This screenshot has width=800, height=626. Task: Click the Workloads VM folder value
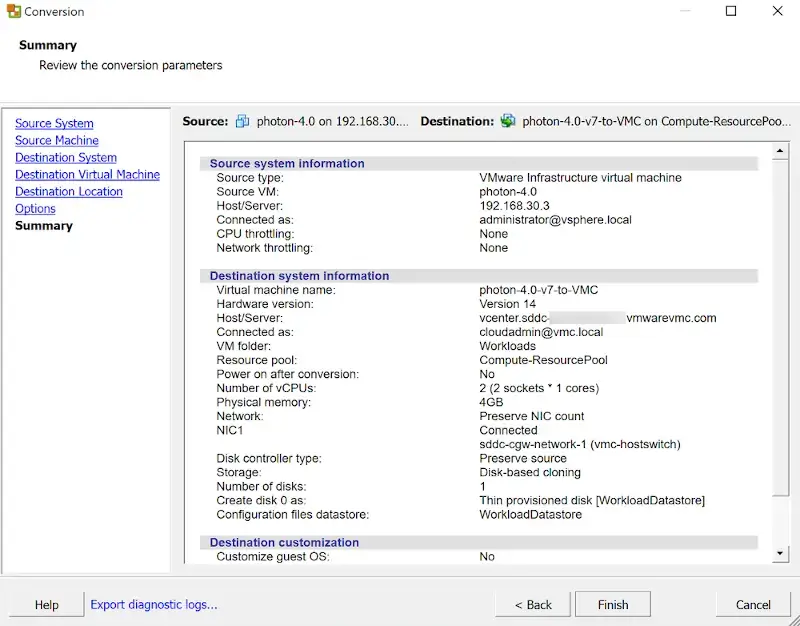point(507,346)
